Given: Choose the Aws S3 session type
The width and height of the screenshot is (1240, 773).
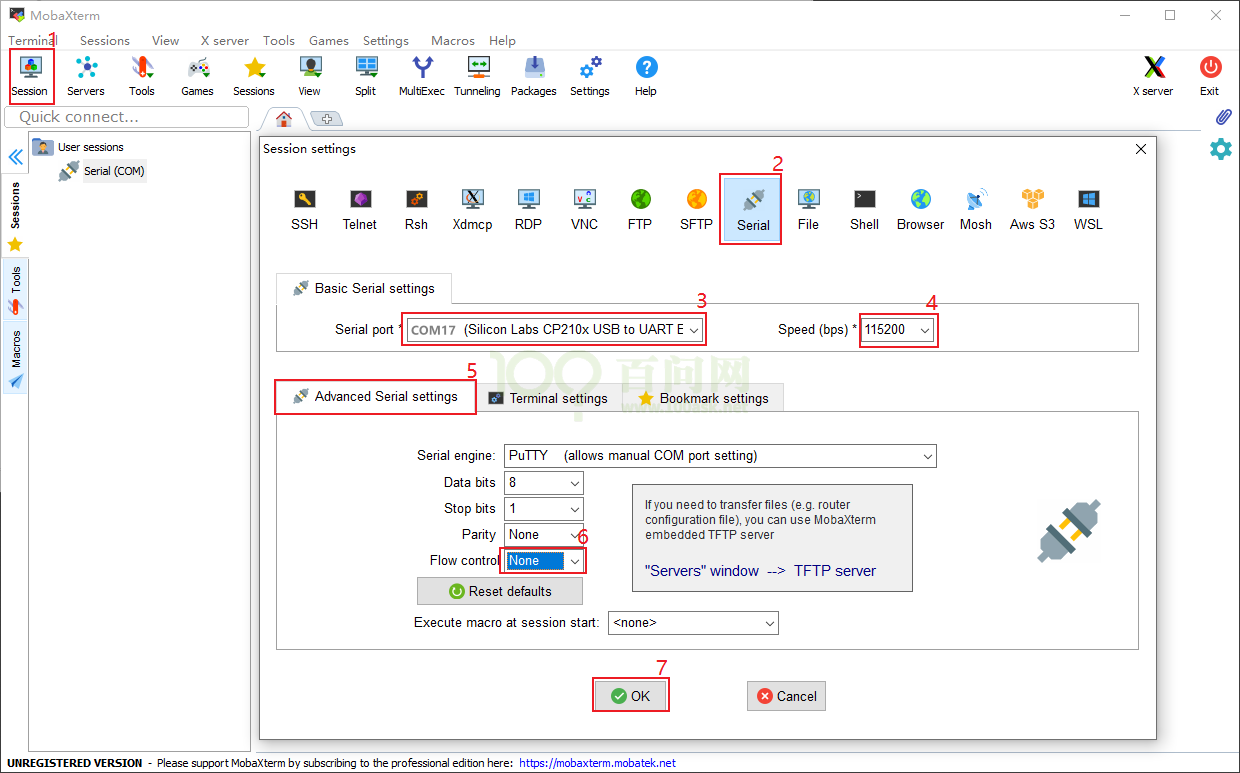Looking at the screenshot, I should click(1033, 210).
